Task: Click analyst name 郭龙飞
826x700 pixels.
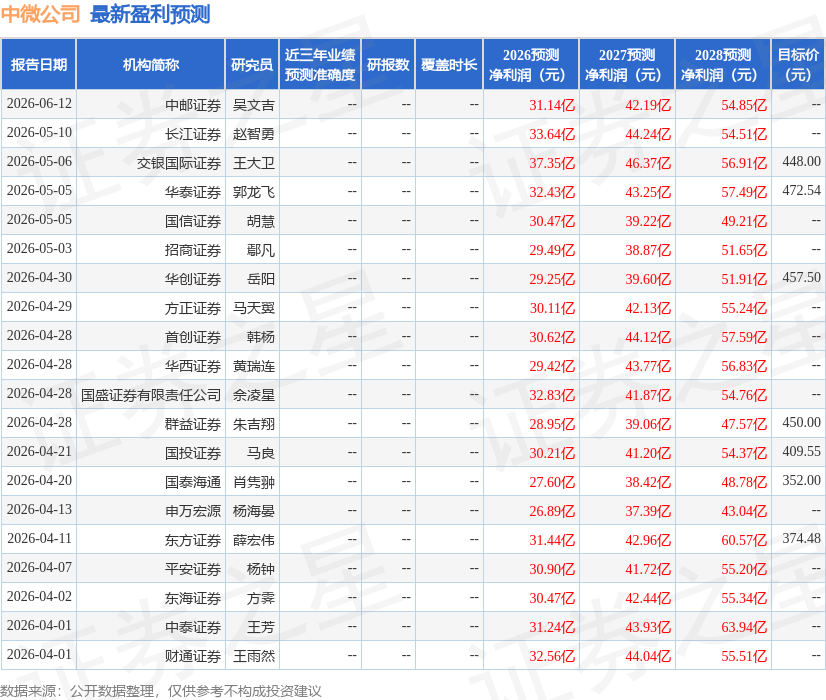Action: (254, 192)
